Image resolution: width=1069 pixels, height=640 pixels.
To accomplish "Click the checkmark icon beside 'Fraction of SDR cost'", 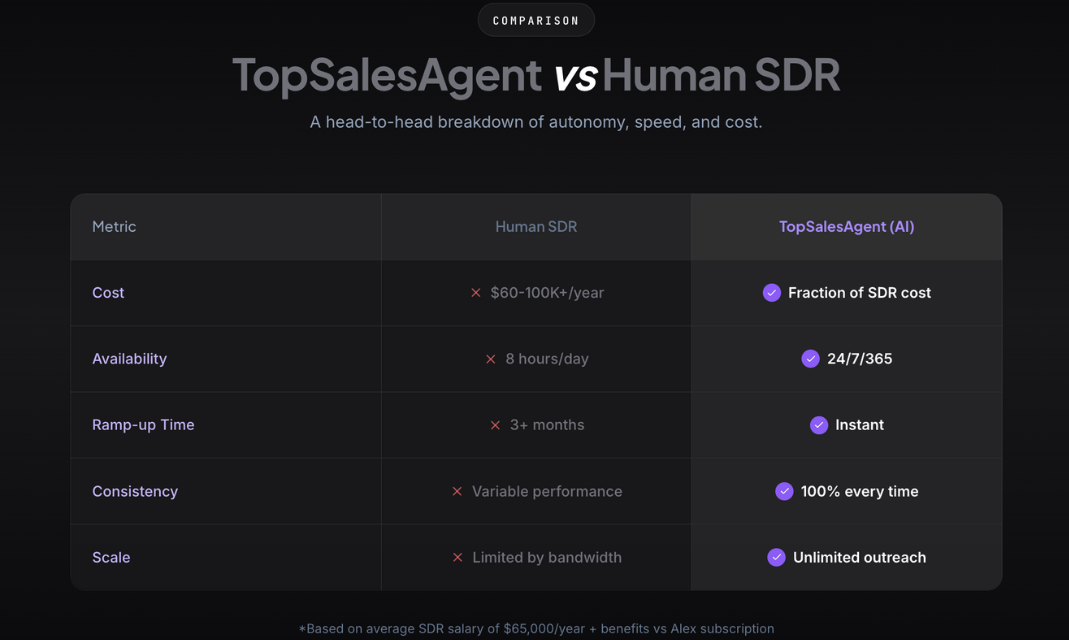I will point(771,292).
